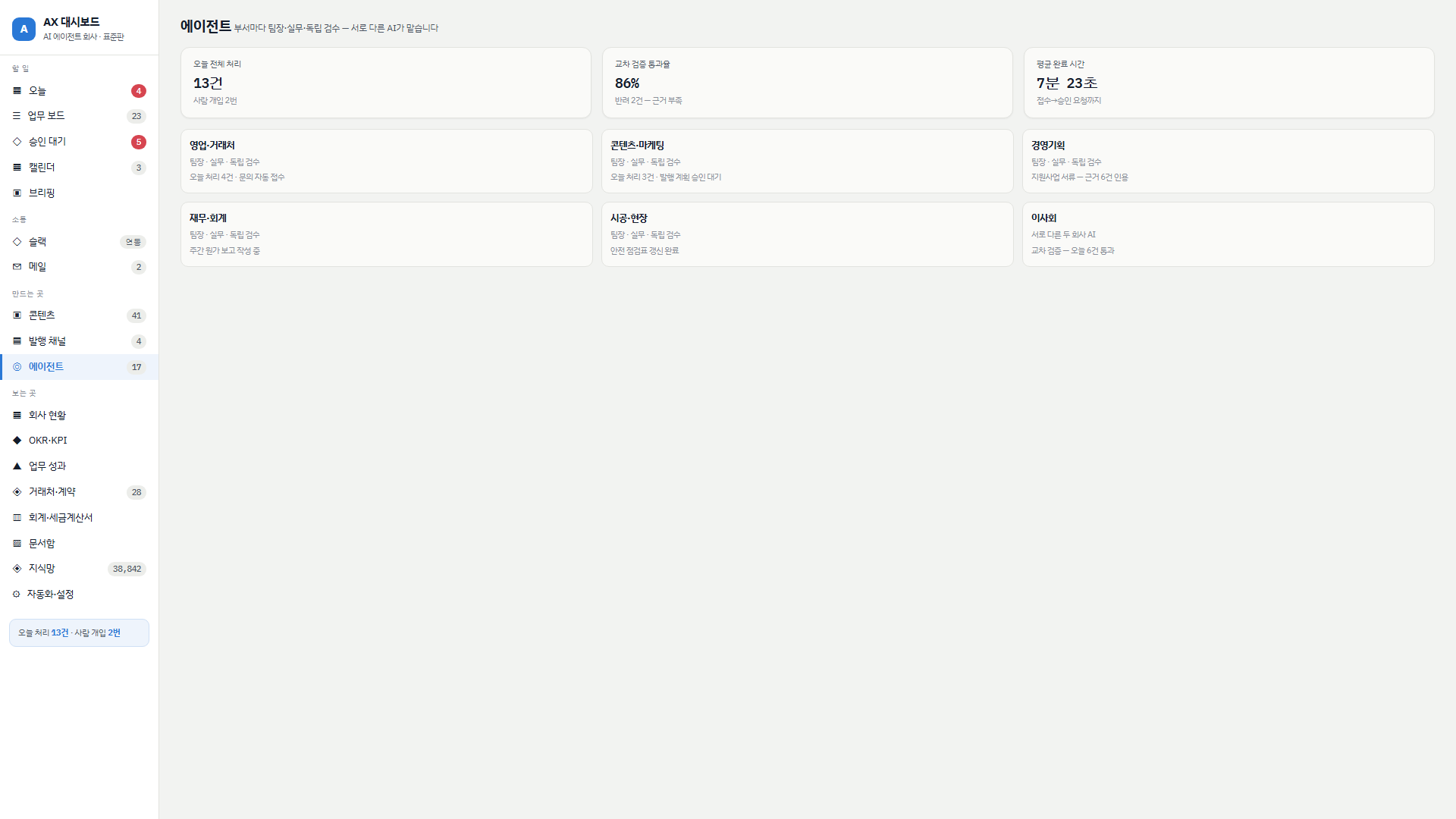
Task: Click the 38,842 badge next to 지식망
Action: point(127,569)
